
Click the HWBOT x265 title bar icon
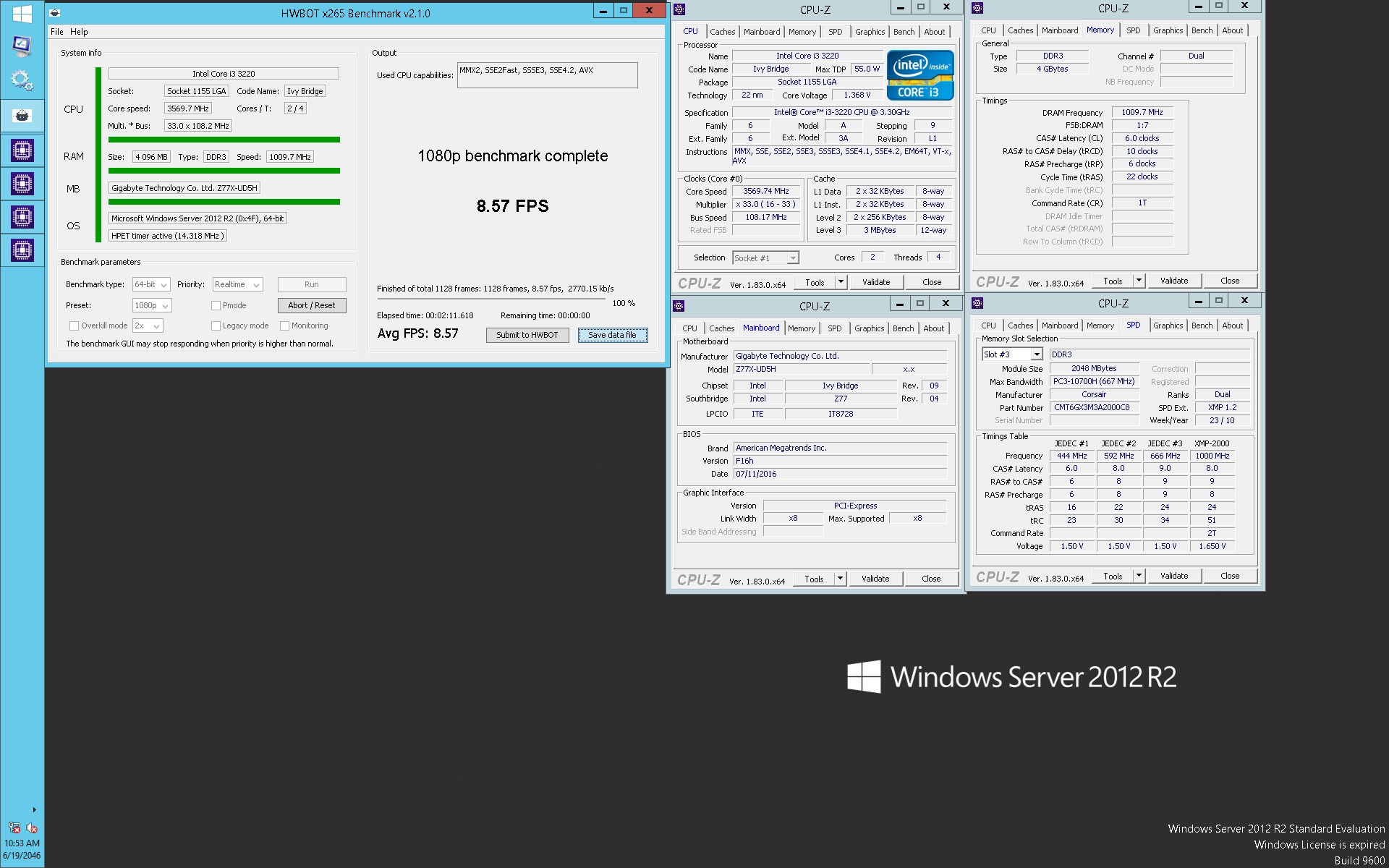(x=54, y=12)
